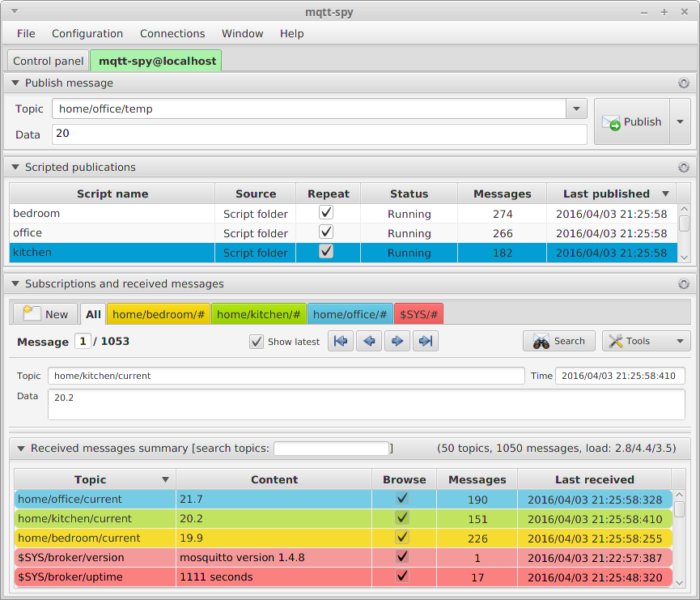Switch to the Control panel tab
This screenshot has width=700, height=600.
[48, 61]
